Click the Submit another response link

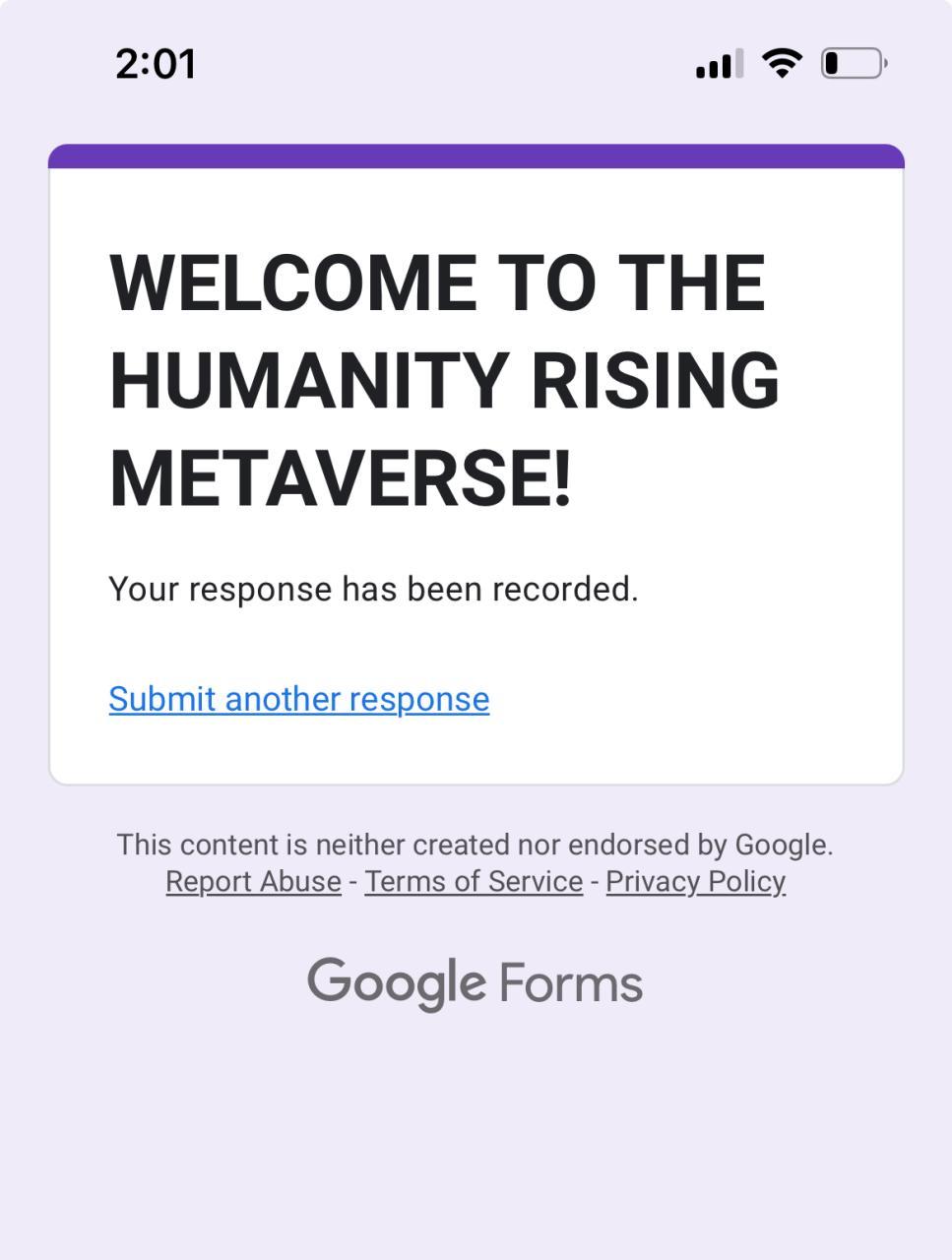click(298, 699)
